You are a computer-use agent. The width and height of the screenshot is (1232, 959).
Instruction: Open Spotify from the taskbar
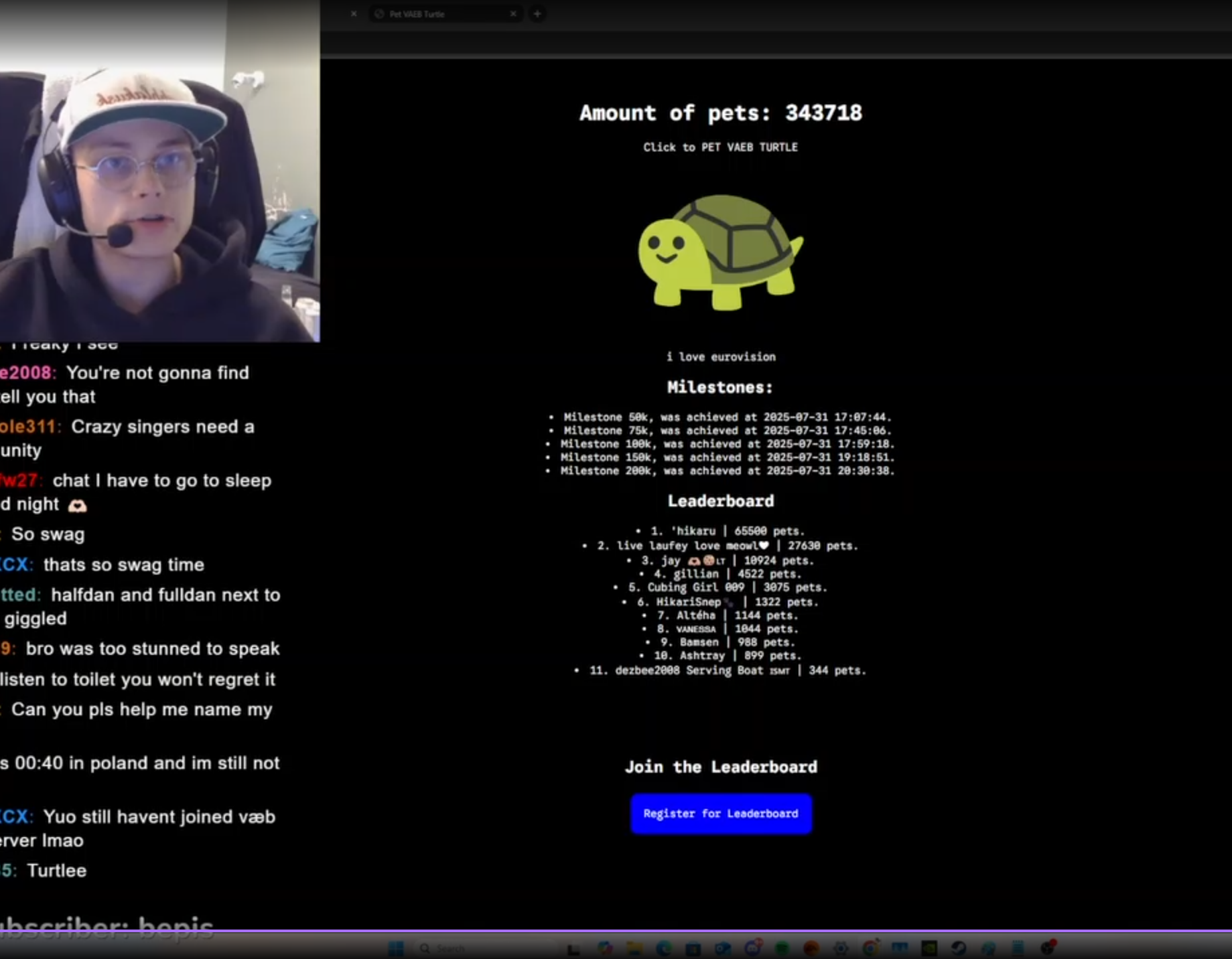[781, 948]
